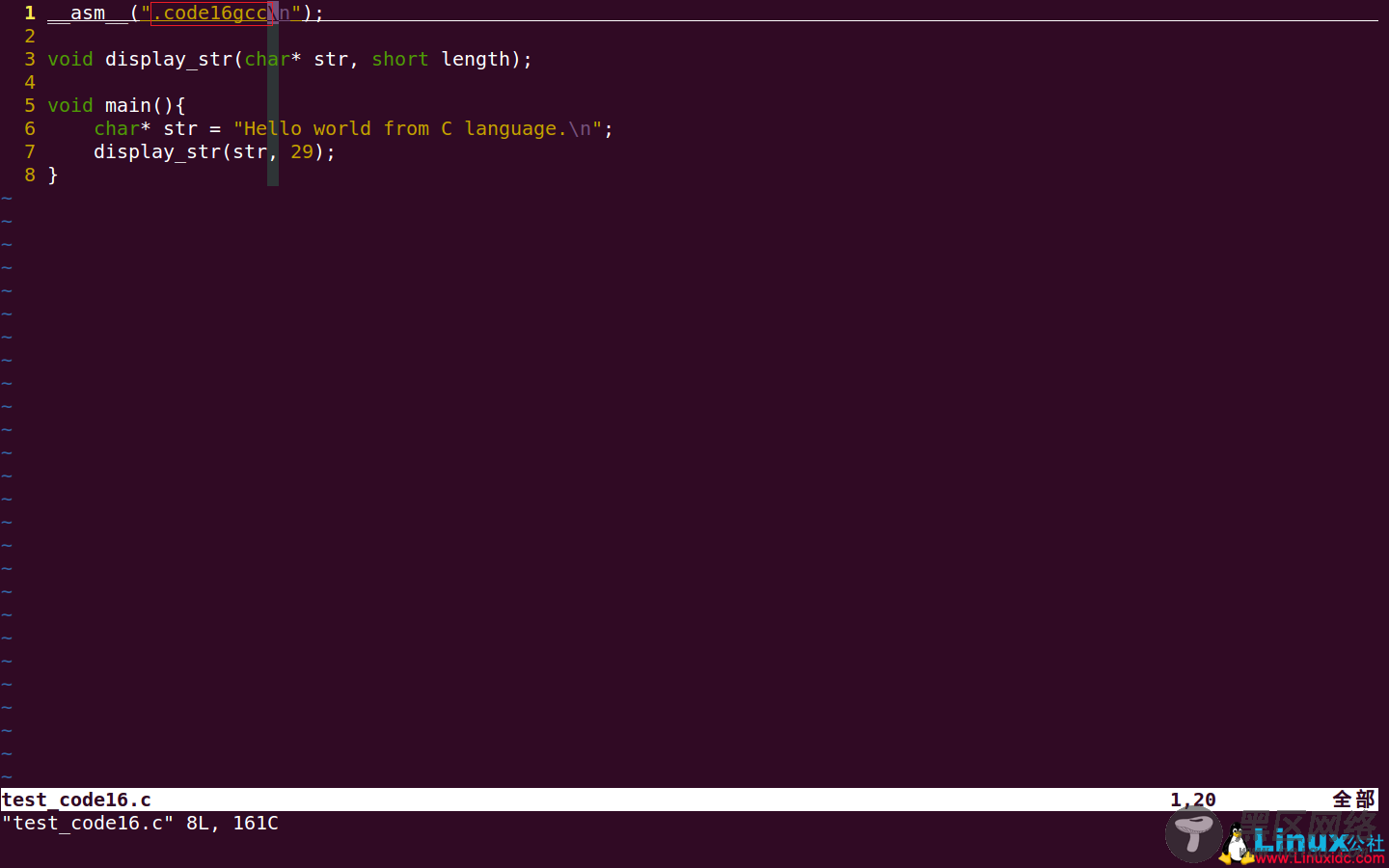This screenshot has width=1389, height=868.
Task: Click the number 29 on line 7
Action: point(302,152)
